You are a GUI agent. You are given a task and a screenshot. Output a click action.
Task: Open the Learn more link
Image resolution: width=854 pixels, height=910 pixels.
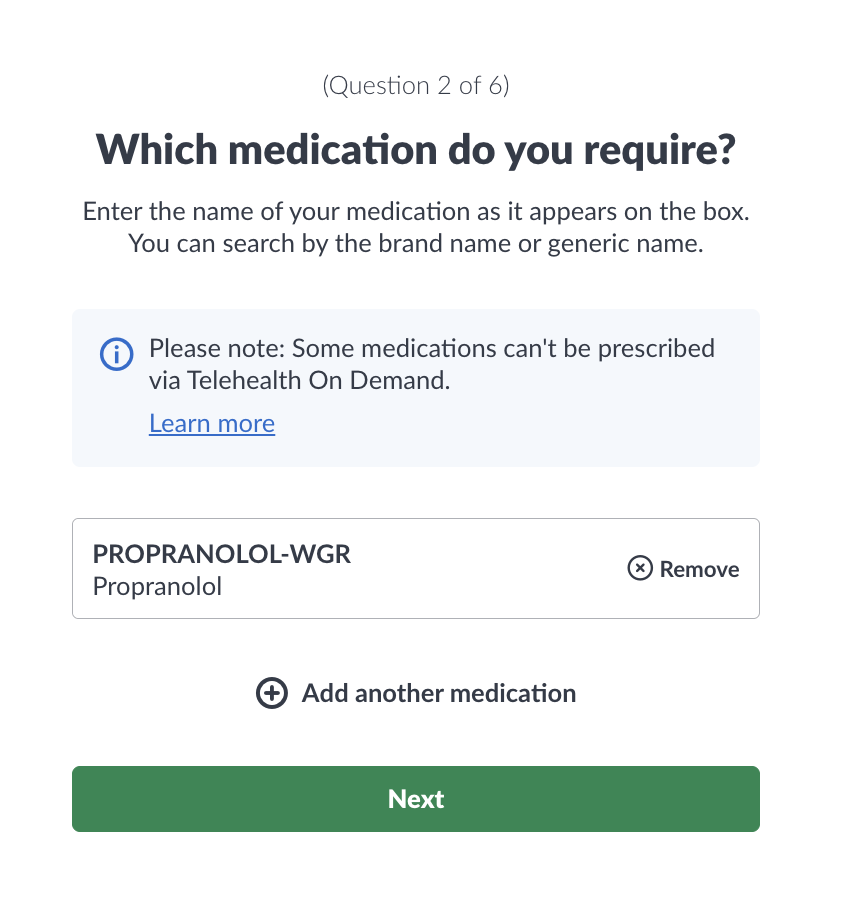(x=212, y=424)
